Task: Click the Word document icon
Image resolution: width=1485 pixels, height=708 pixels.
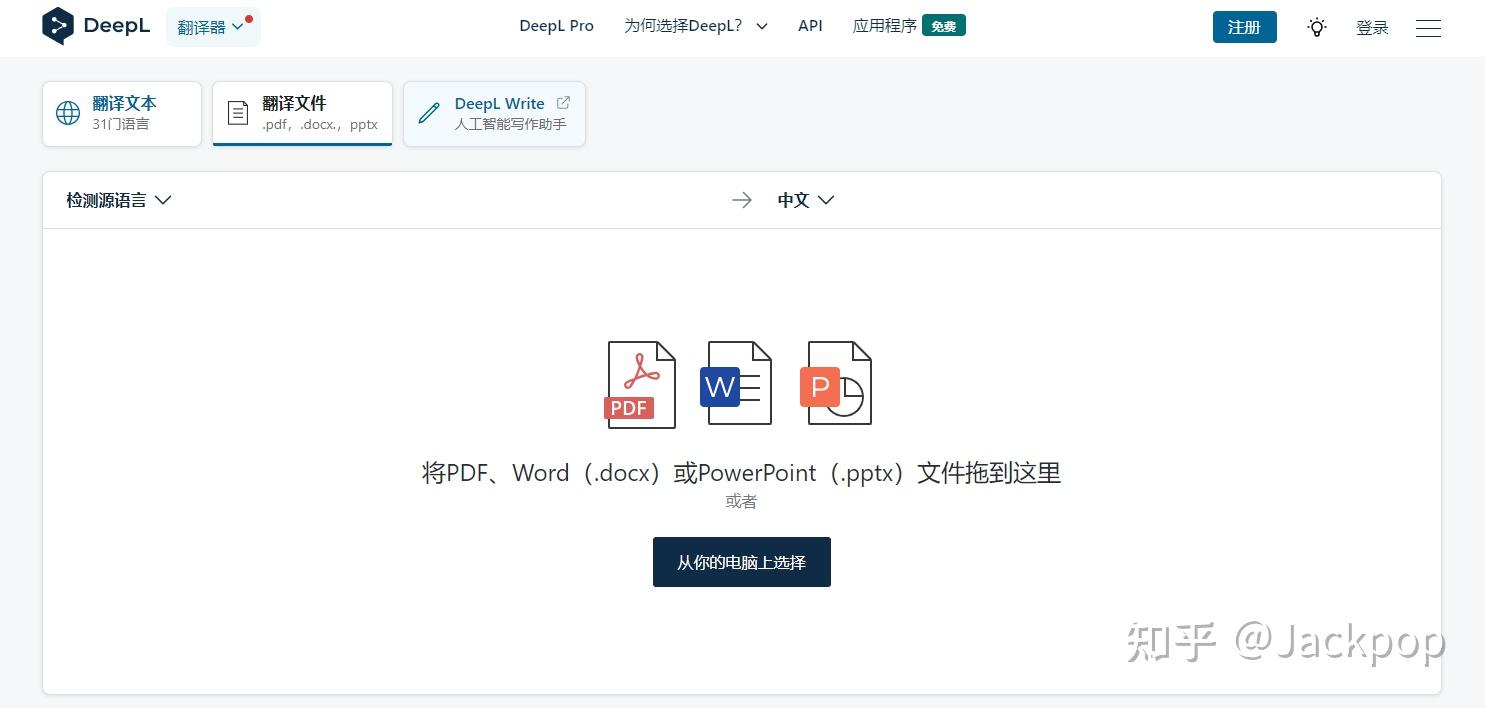Action: click(736, 384)
